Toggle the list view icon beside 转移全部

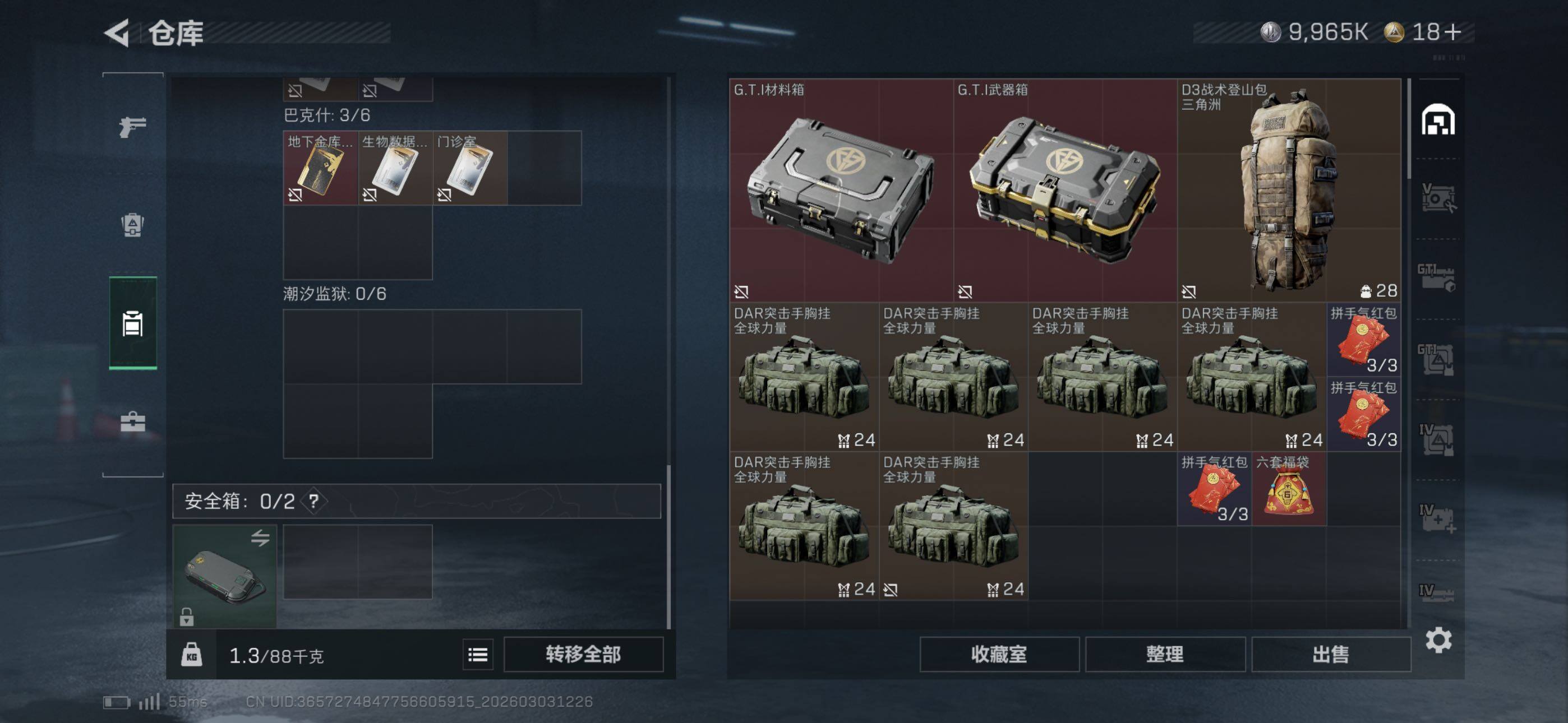pos(478,655)
